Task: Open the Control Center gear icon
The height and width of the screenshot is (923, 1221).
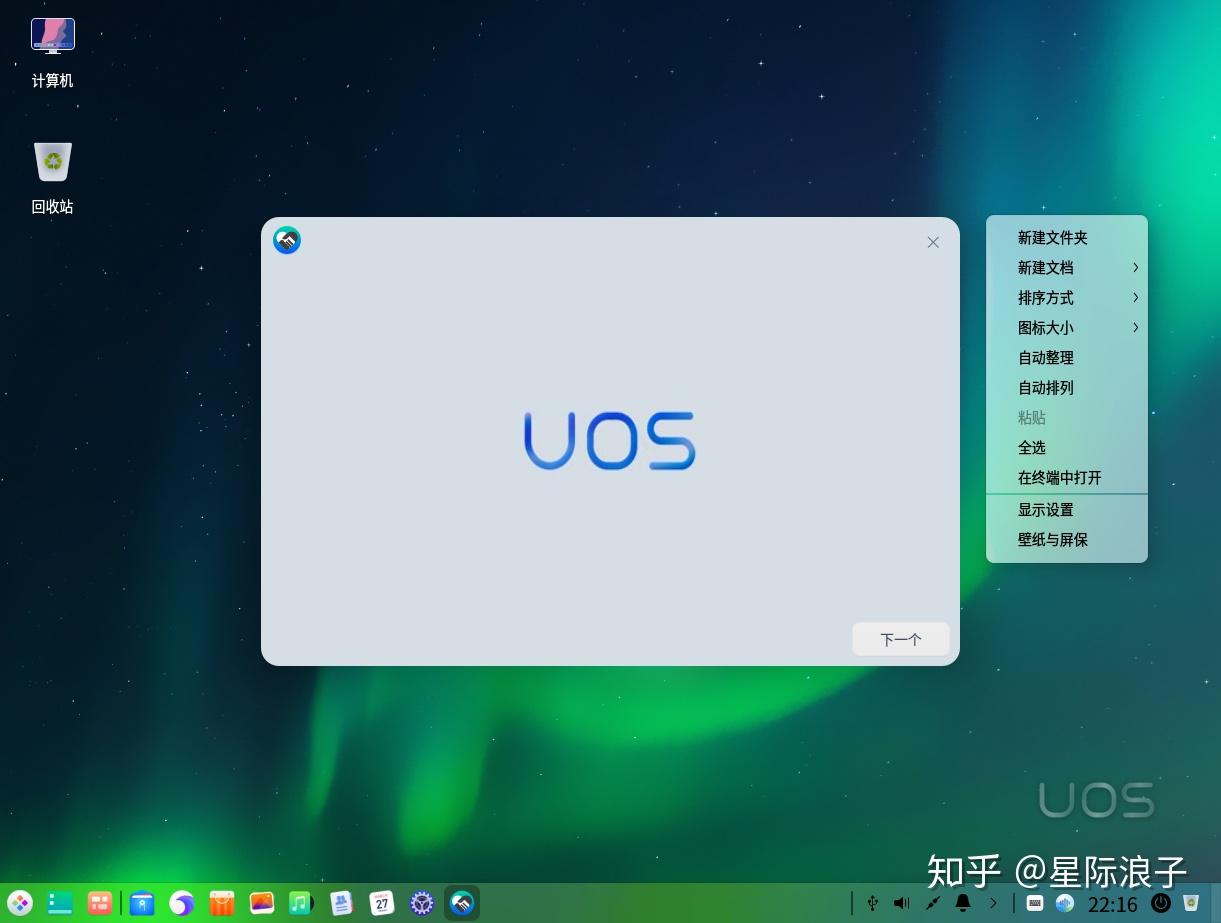Action: (x=420, y=903)
